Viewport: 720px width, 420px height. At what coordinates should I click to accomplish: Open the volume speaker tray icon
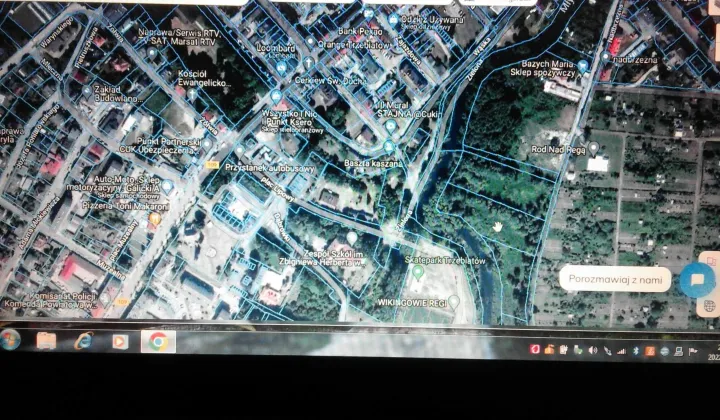[x=593, y=351]
